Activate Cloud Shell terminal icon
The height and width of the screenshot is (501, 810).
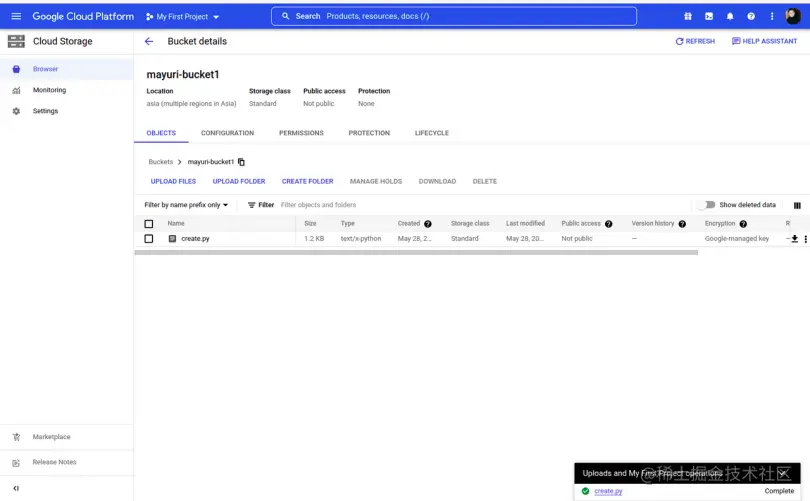click(x=709, y=17)
